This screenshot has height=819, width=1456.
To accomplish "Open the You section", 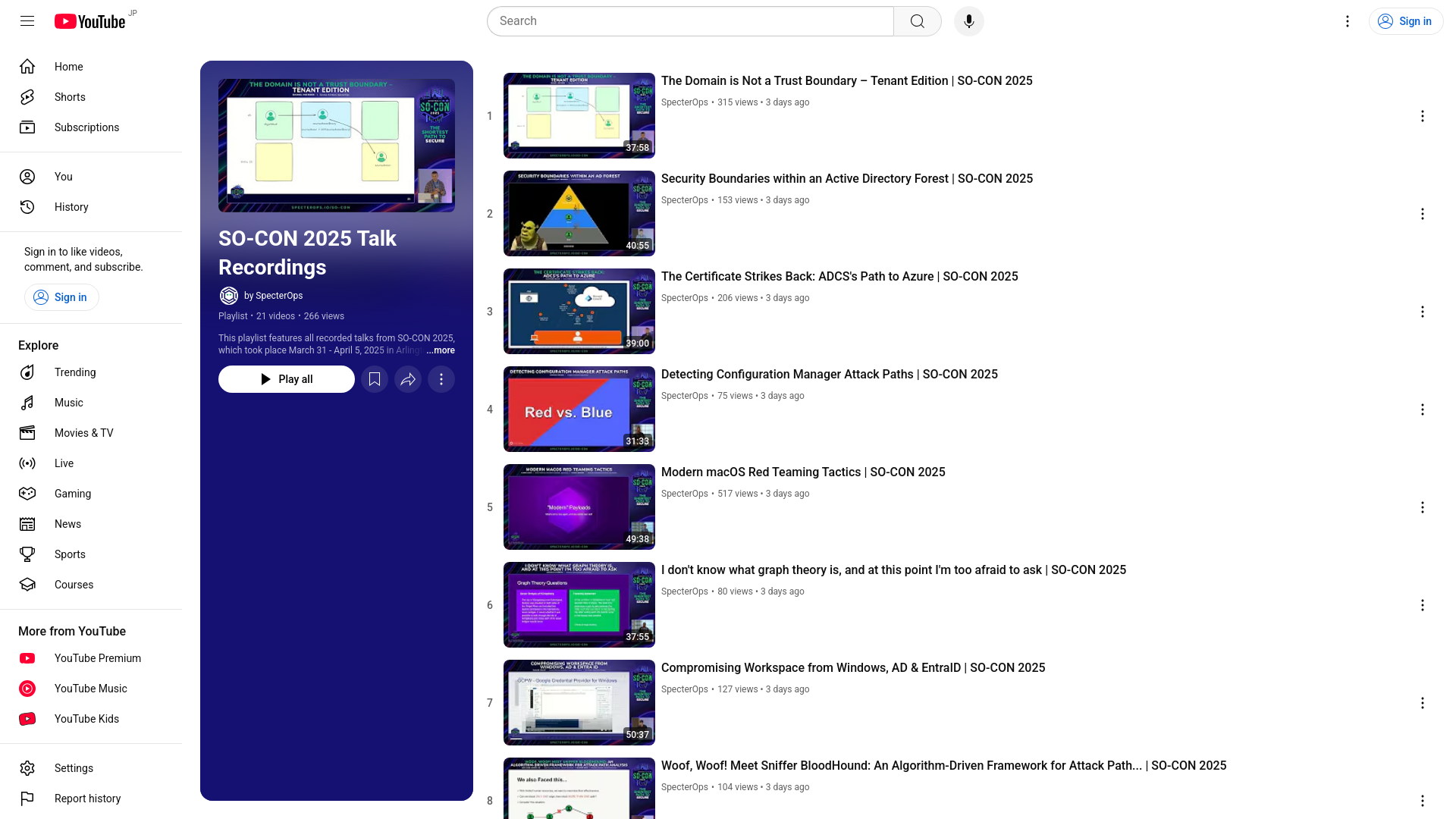I will click(91, 177).
